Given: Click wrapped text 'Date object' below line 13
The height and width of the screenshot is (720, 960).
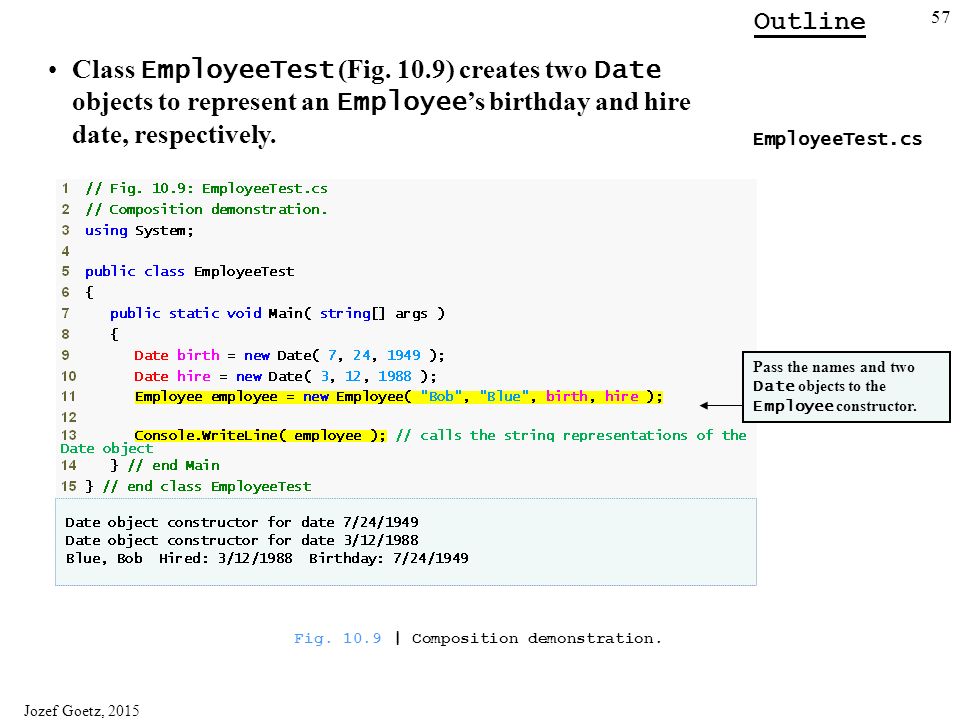Looking at the screenshot, I should 107,449.
